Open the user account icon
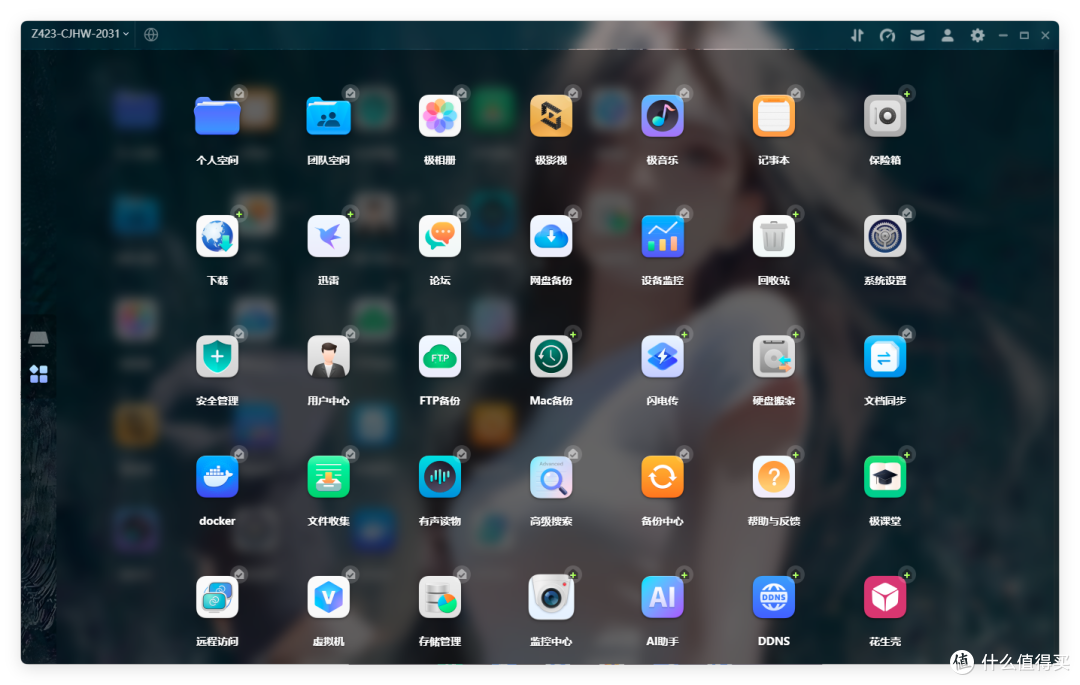 tap(947, 35)
